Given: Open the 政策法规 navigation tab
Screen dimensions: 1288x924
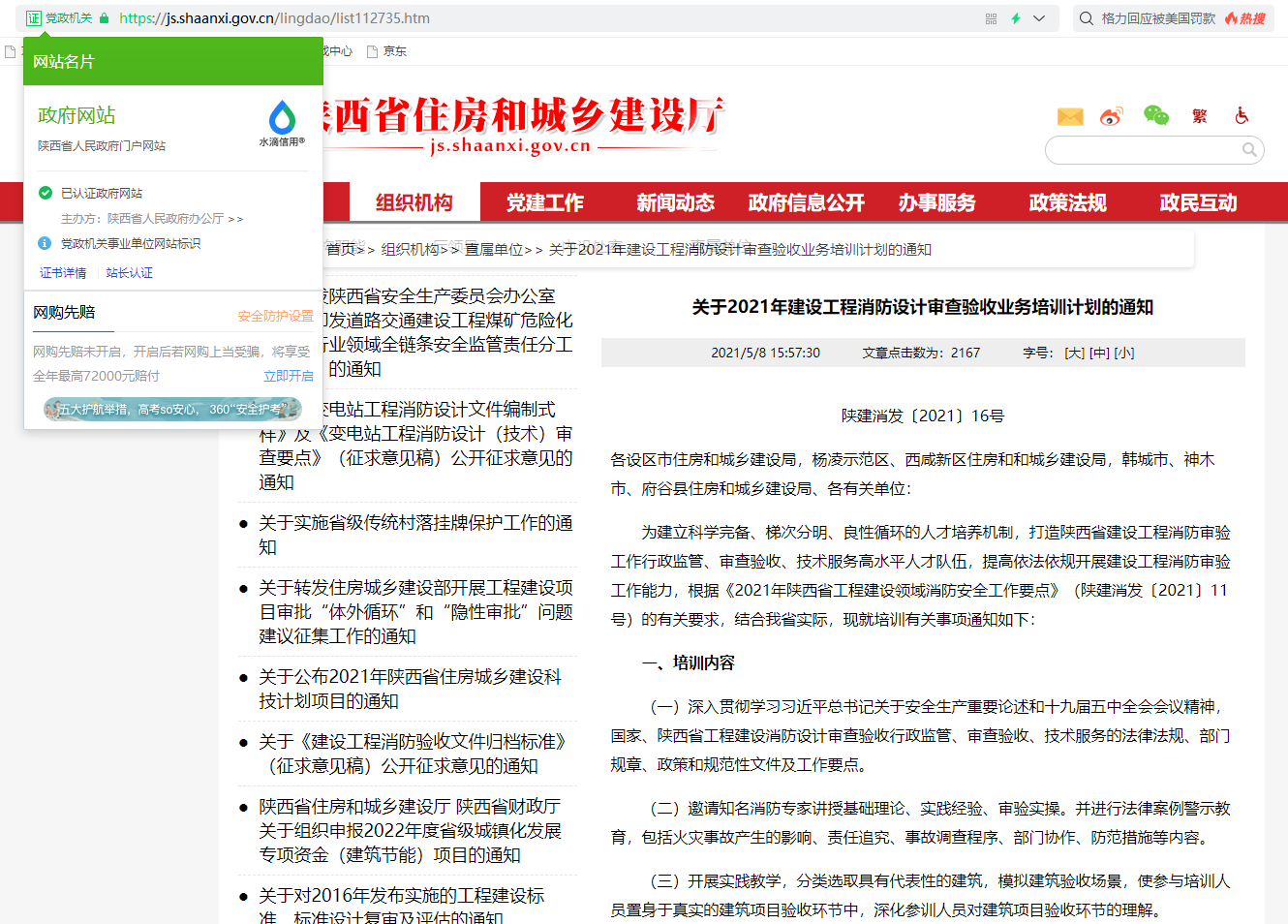Looking at the screenshot, I should (1068, 202).
